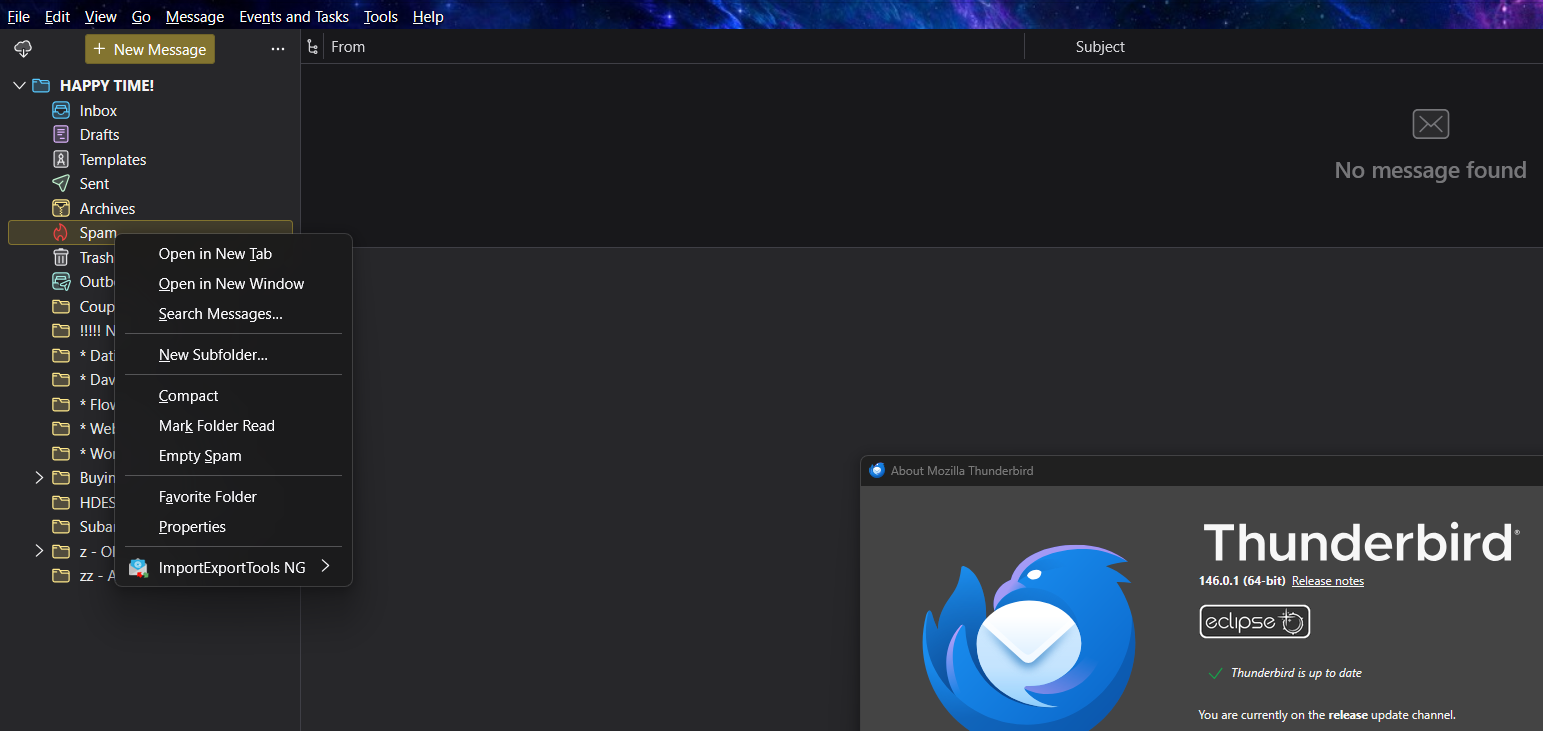This screenshot has height=731, width=1543.
Task: Click the Inbox folder icon
Action: click(x=61, y=111)
